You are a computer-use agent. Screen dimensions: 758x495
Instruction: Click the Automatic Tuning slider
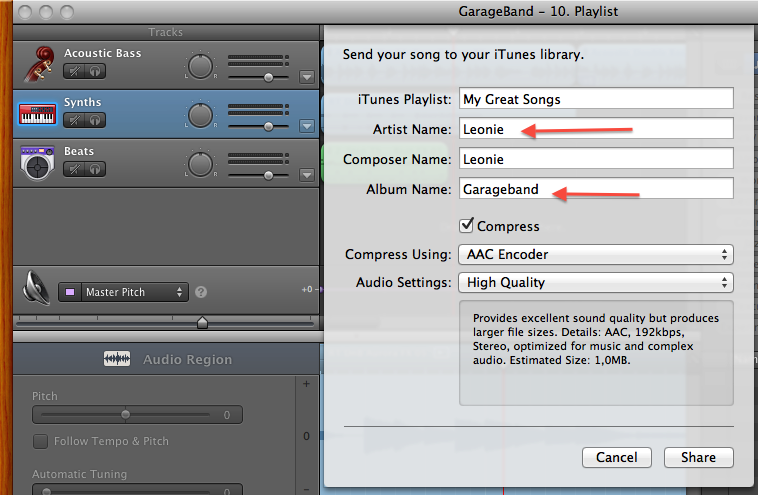tap(137, 489)
